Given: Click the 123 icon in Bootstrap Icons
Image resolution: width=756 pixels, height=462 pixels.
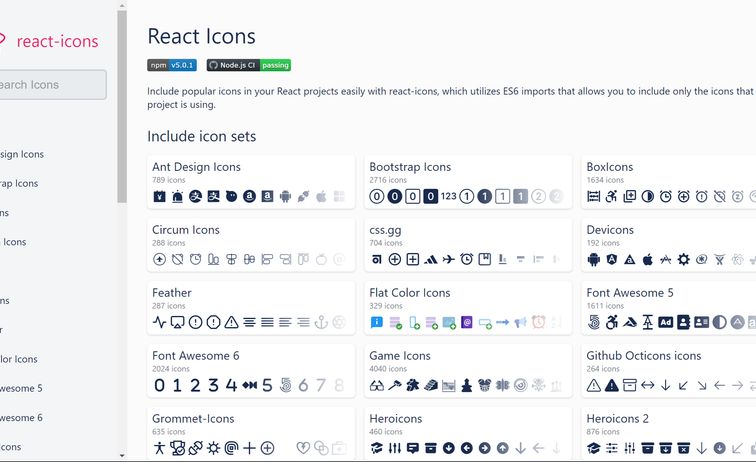Looking at the screenshot, I should 448,196.
